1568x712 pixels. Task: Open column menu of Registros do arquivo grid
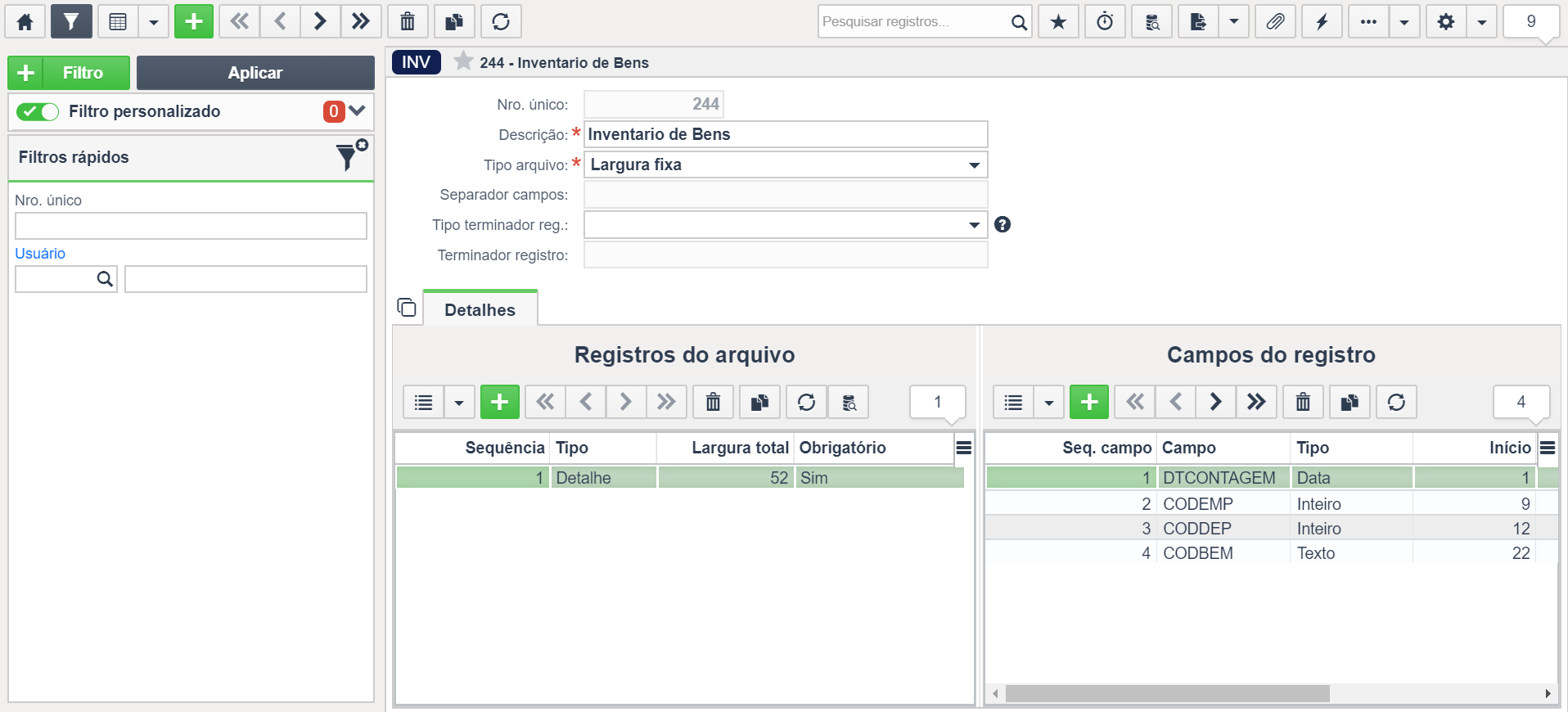coord(964,448)
